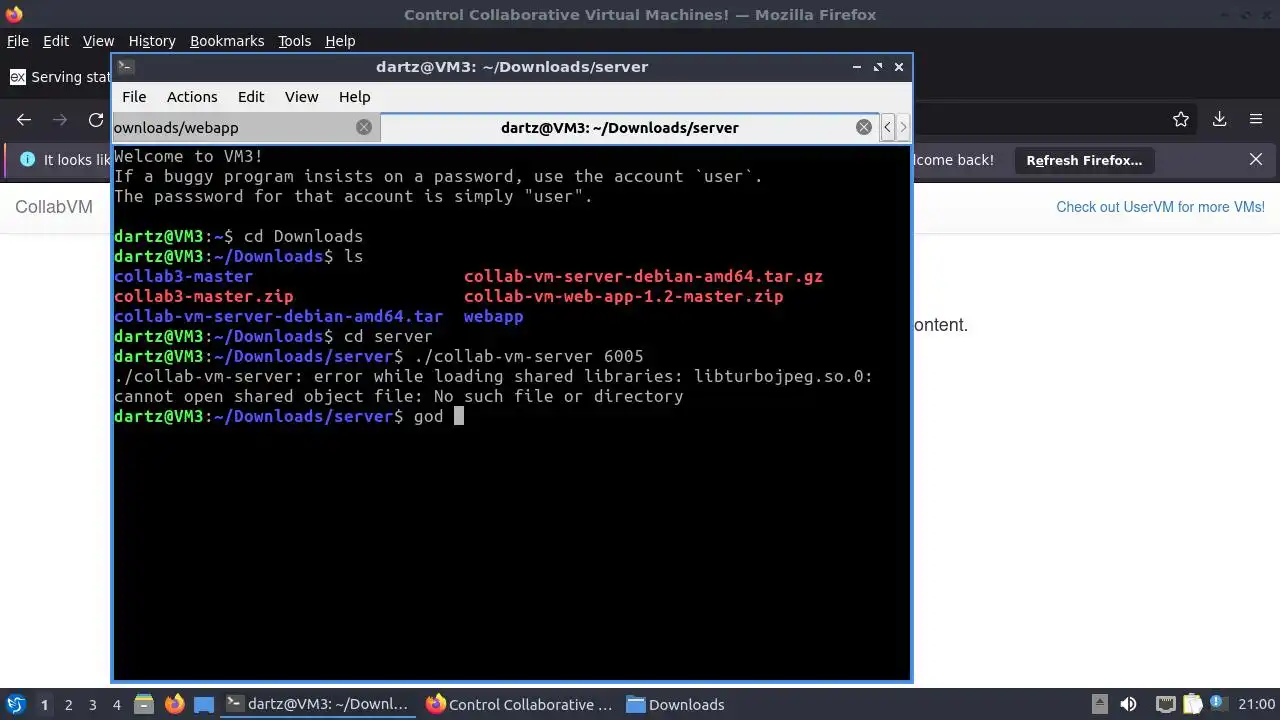This screenshot has height=720, width=1280.
Task: Open the volume speaker tray icon
Action: [1128, 704]
